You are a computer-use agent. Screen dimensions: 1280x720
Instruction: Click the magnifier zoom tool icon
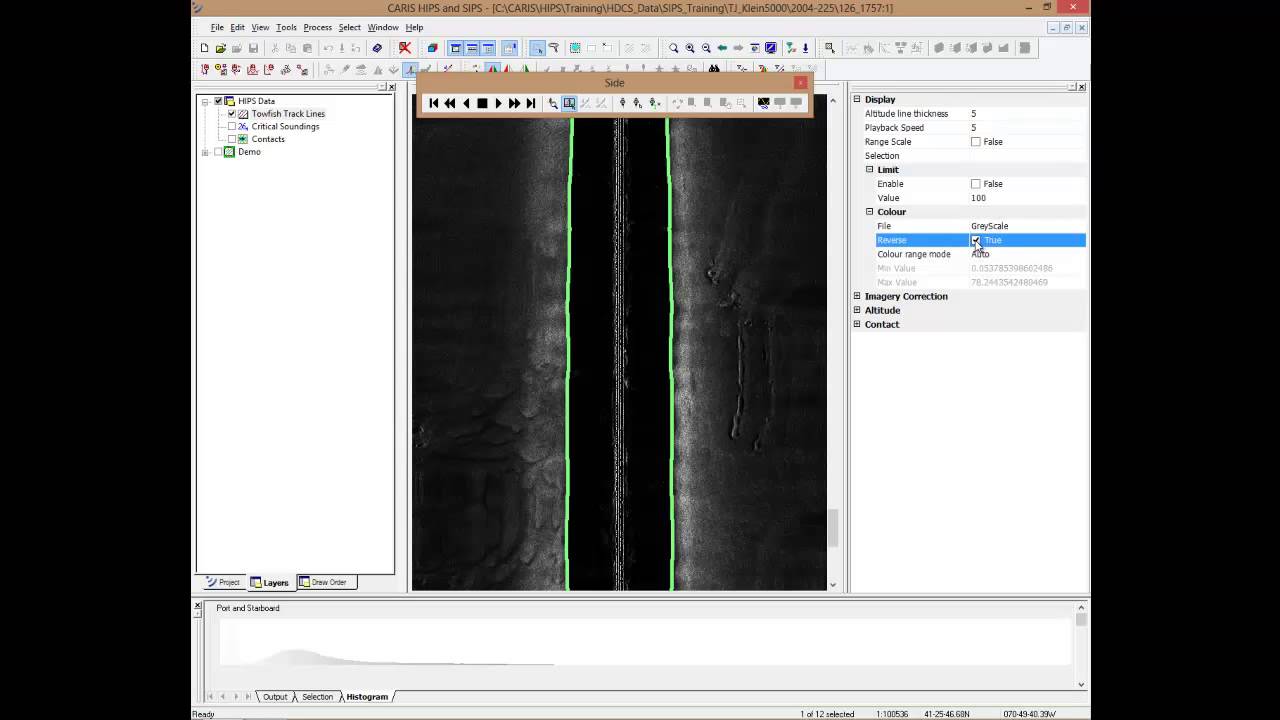coord(673,48)
